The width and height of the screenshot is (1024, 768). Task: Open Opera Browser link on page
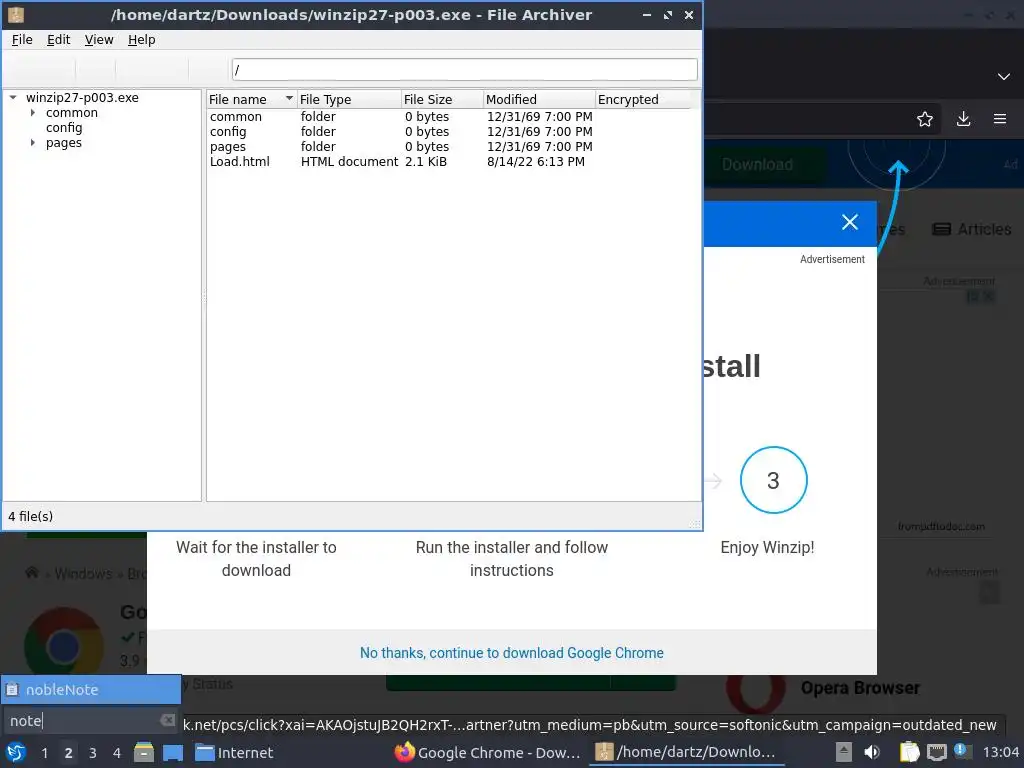pyautogui.click(x=860, y=688)
